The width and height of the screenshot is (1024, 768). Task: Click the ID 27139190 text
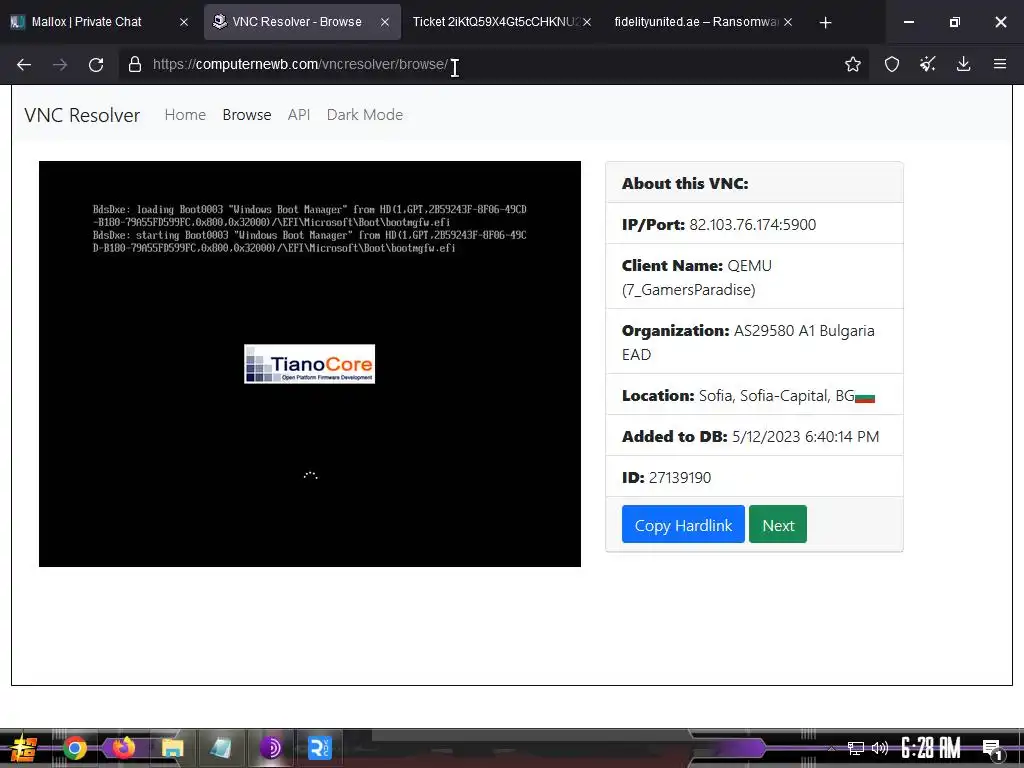pos(666,478)
